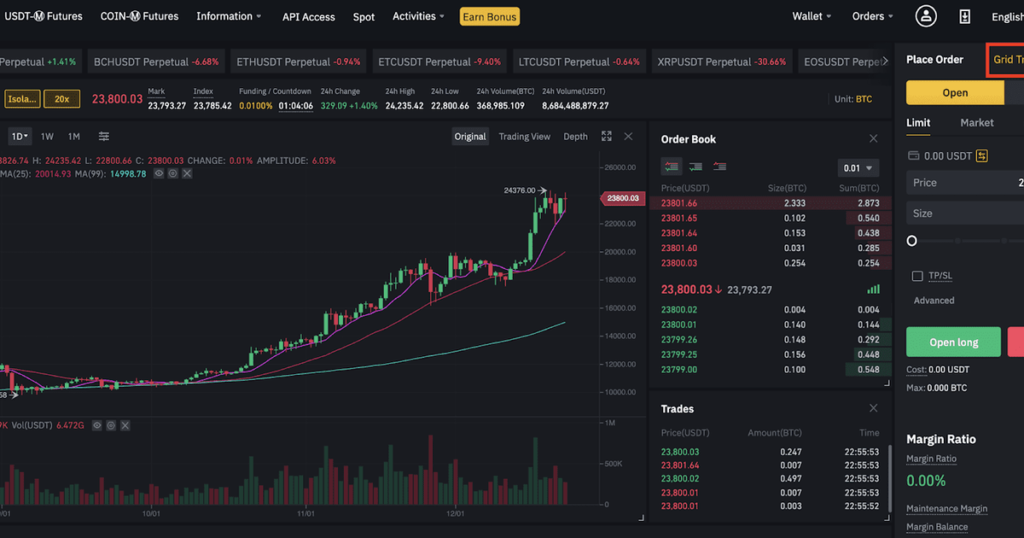Select the 1W chart interval

[x=47, y=136]
